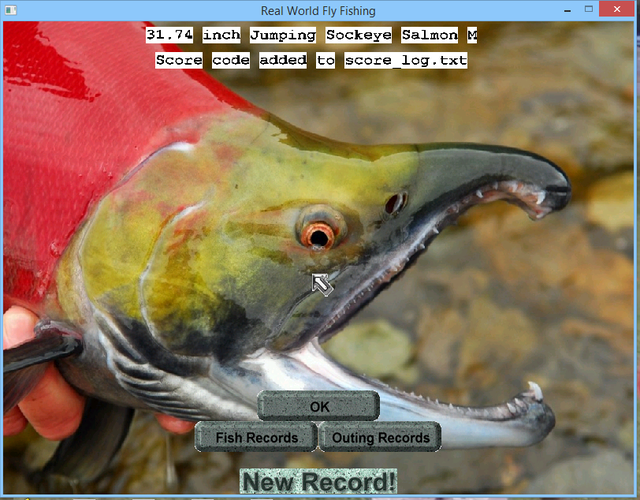View the Outing Records
The width and height of the screenshot is (640, 500).
pyautogui.click(x=380, y=437)
